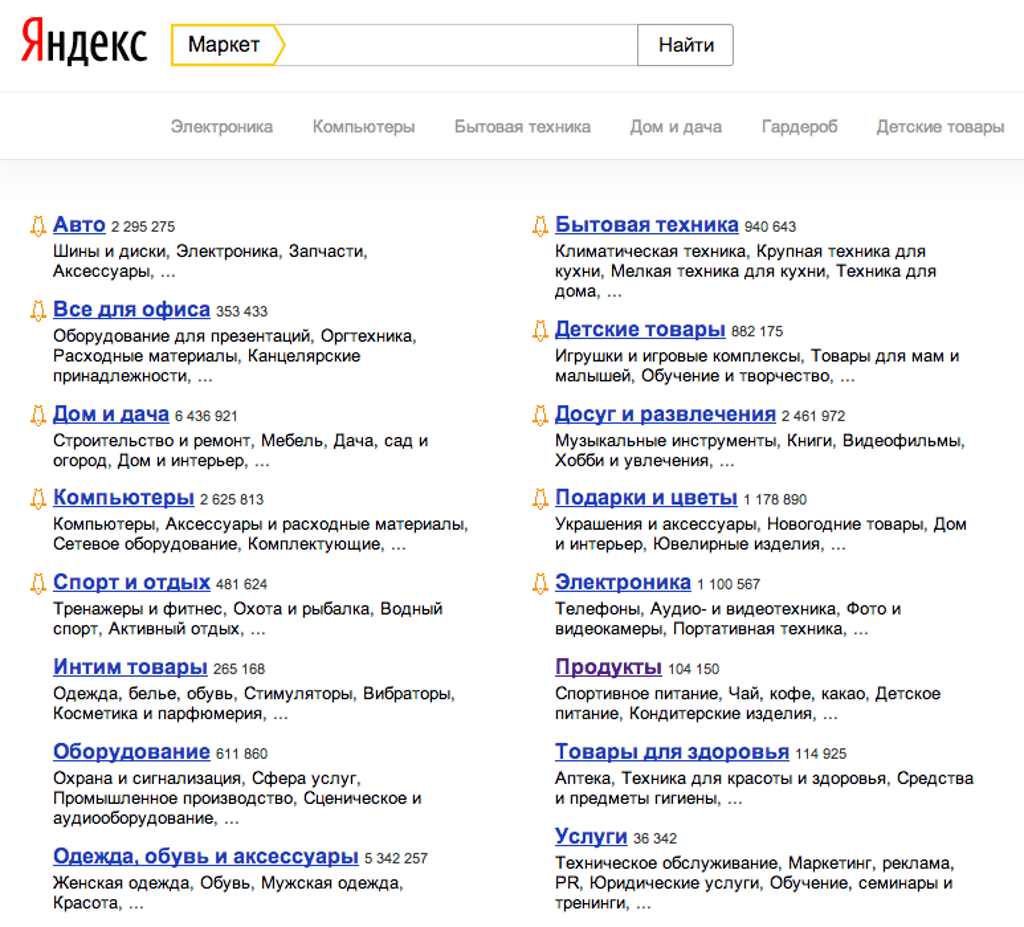
Task: Click the description starting Строительство и ремонт
Action: tap(240, 451)
